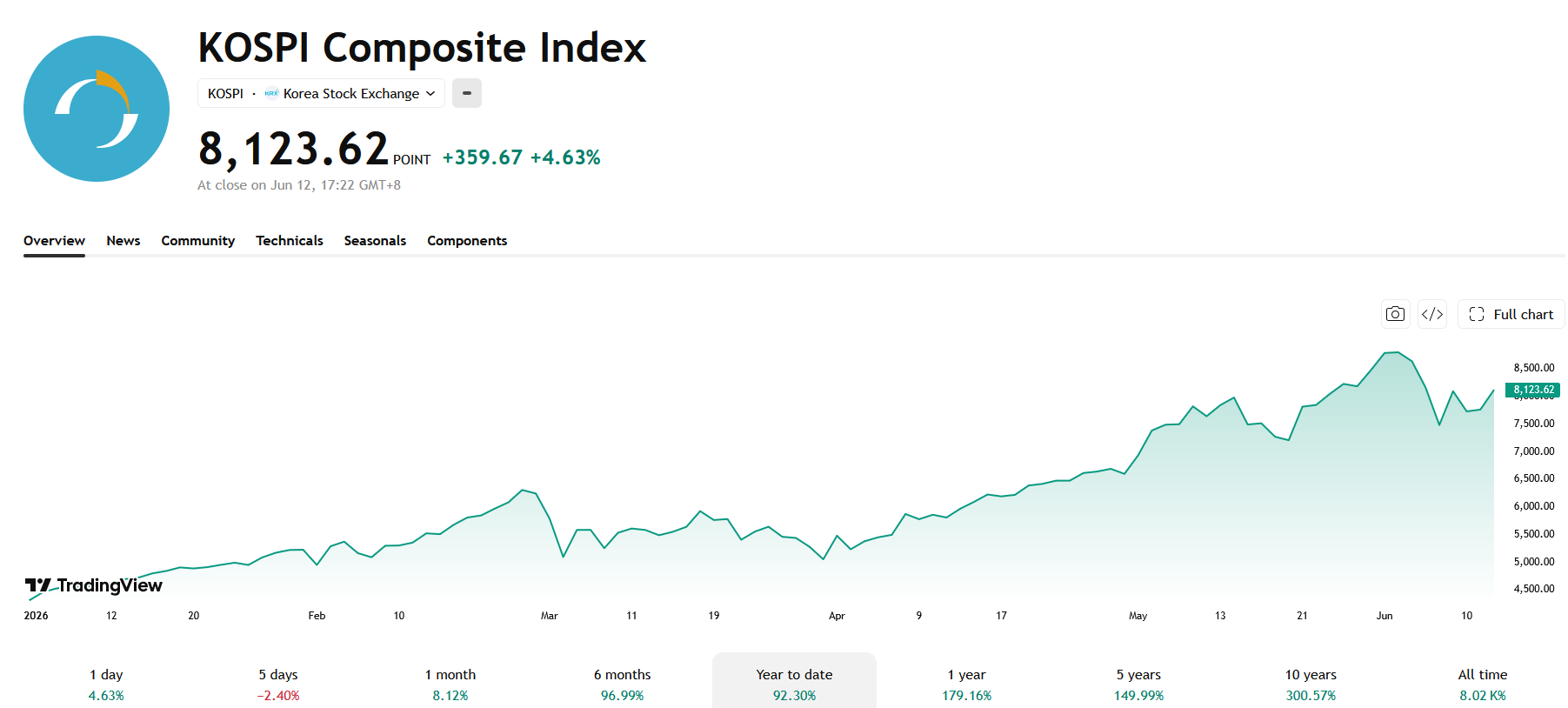Show the All time range
The width and height of the screenshot is (1568, 708).
pyautogui.click(x=1483, y=685)
